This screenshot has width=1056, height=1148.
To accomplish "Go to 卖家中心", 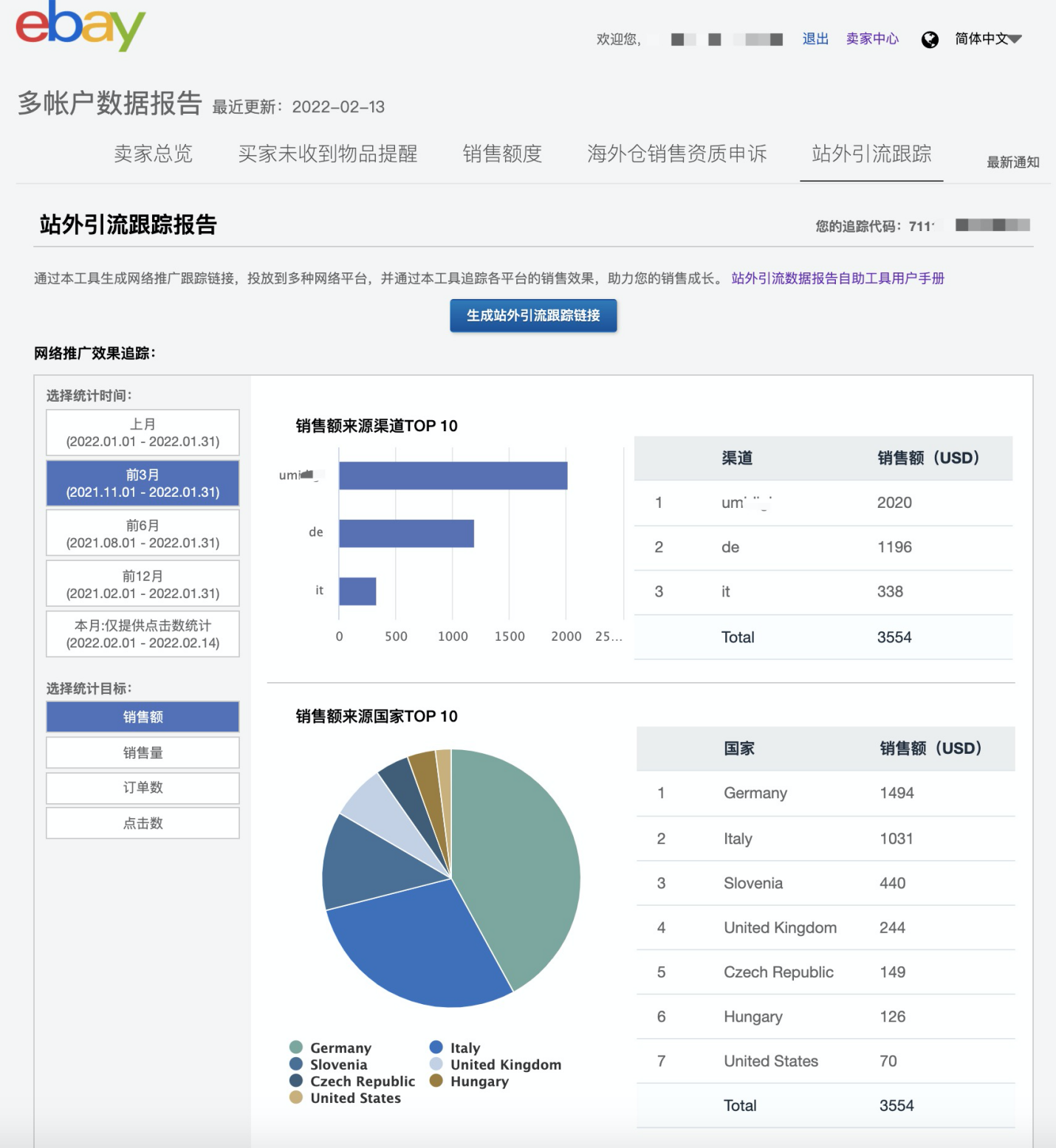I will click(872, 39).
